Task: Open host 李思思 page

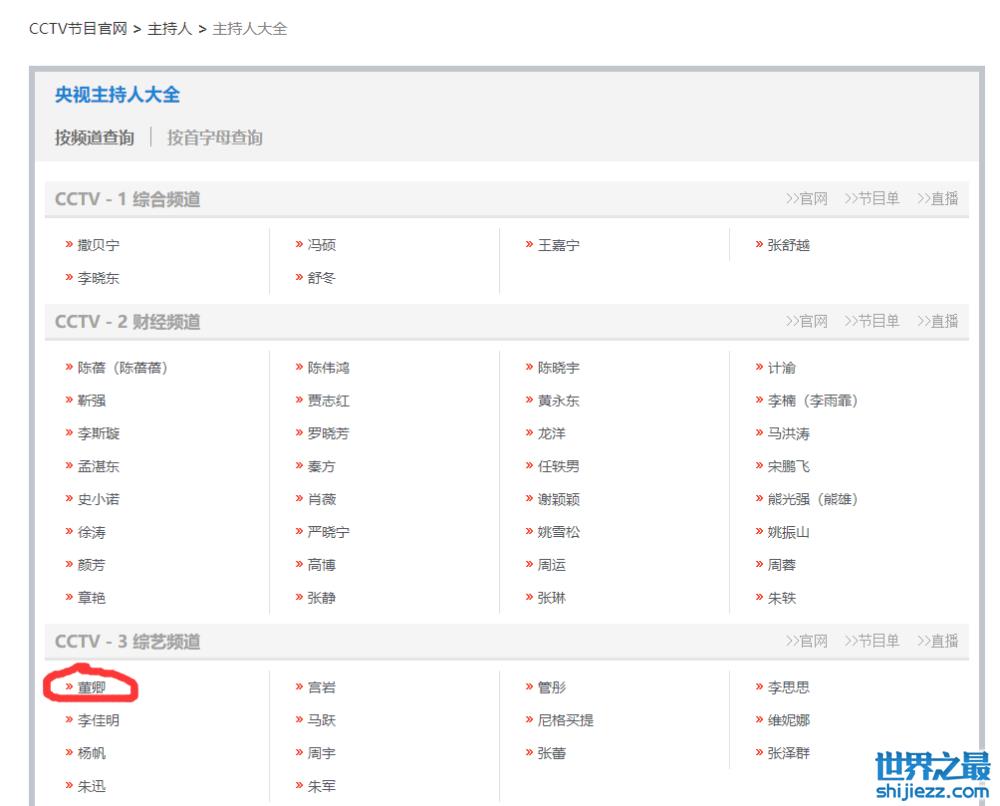Action: pyautogui.click(x=788, y=687)
